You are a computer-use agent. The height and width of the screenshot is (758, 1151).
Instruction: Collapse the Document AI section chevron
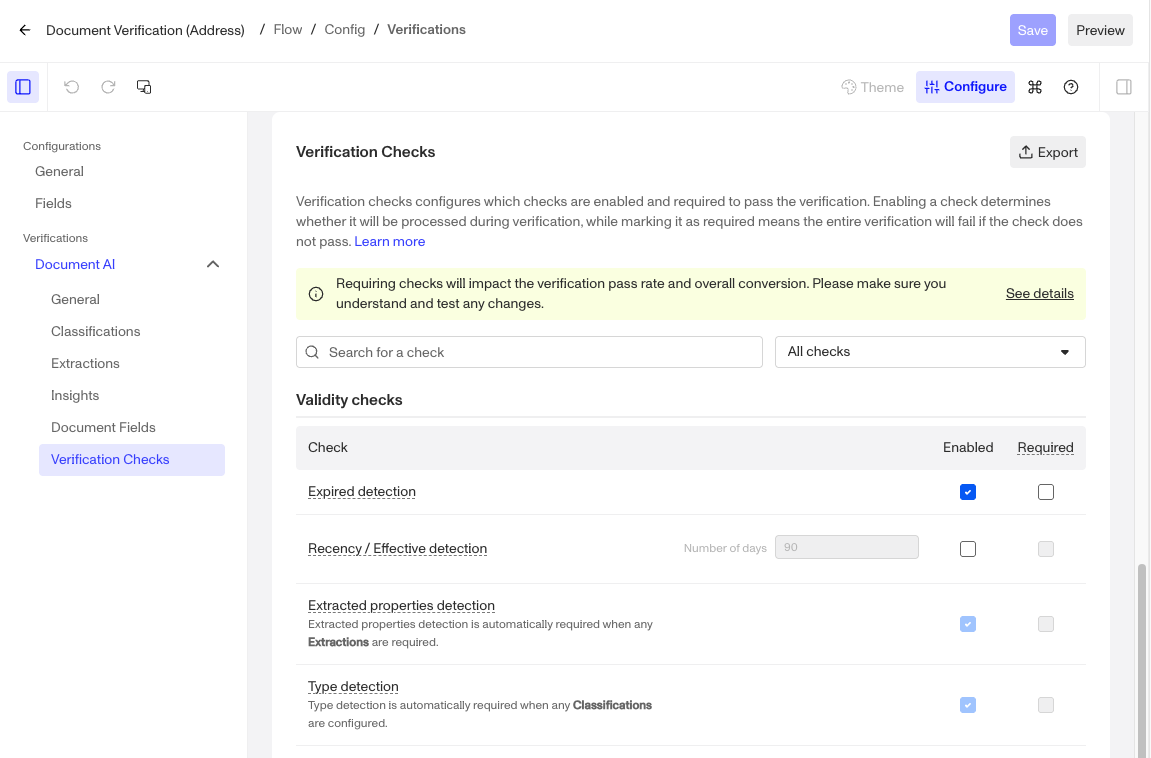(213, 264)
